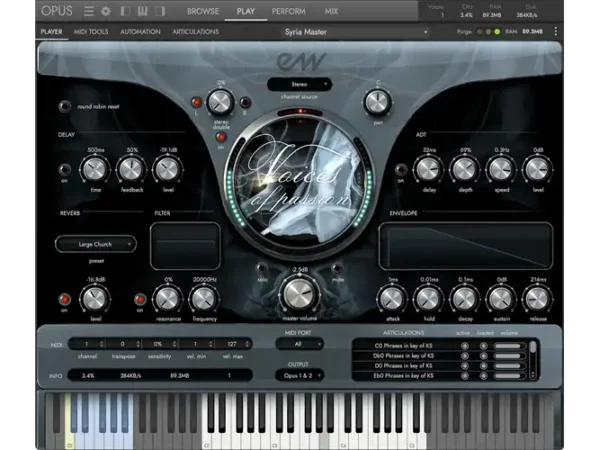Click the master volume knob
The width and height of the screenshot is (600, 450).
(x=300, y=294)
